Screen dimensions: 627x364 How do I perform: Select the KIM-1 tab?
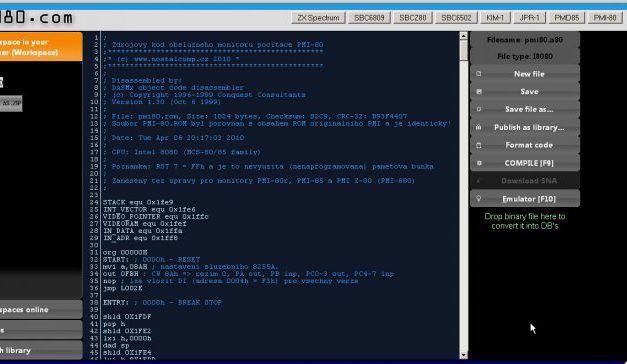[x=495, y=18]
